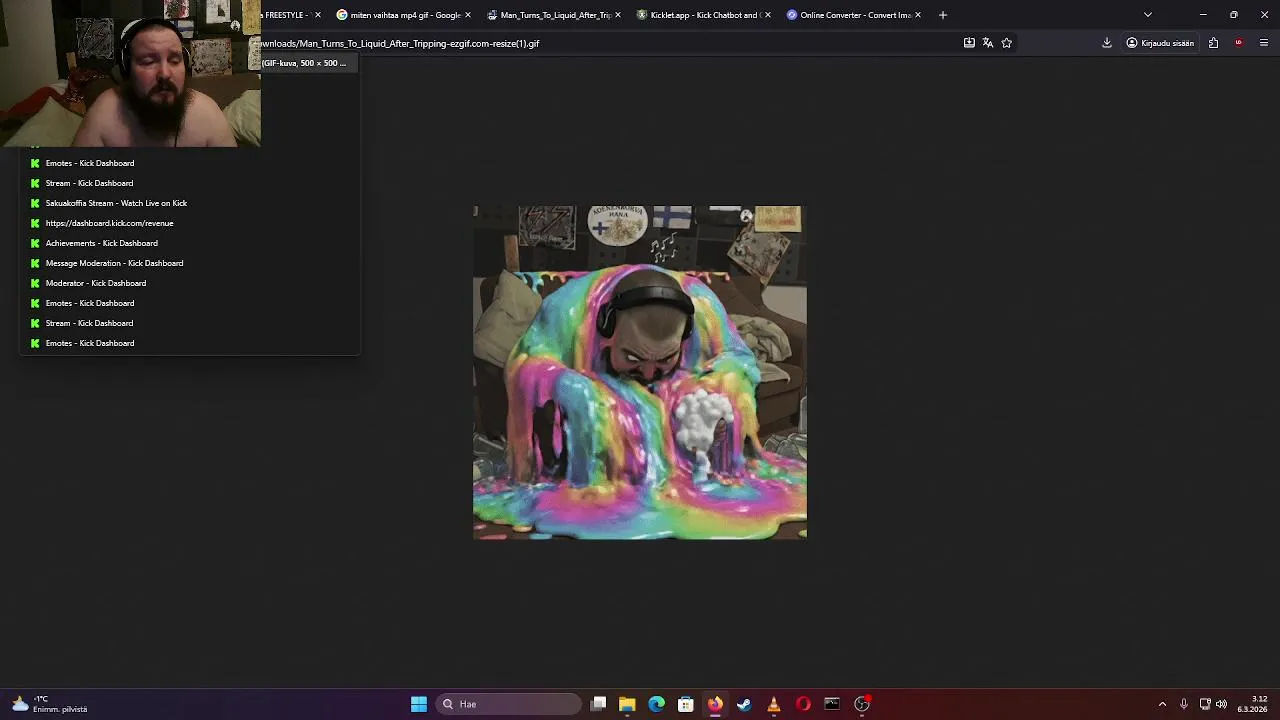Click the translate page icon

988,43
